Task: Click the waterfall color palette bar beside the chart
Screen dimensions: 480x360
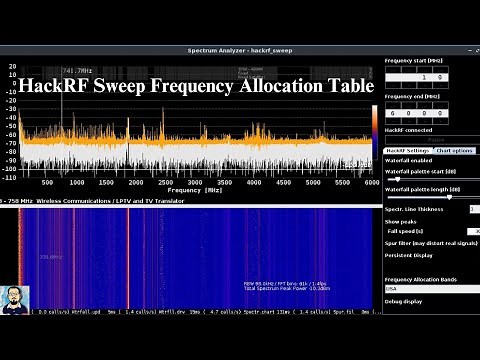Action: 375,132
